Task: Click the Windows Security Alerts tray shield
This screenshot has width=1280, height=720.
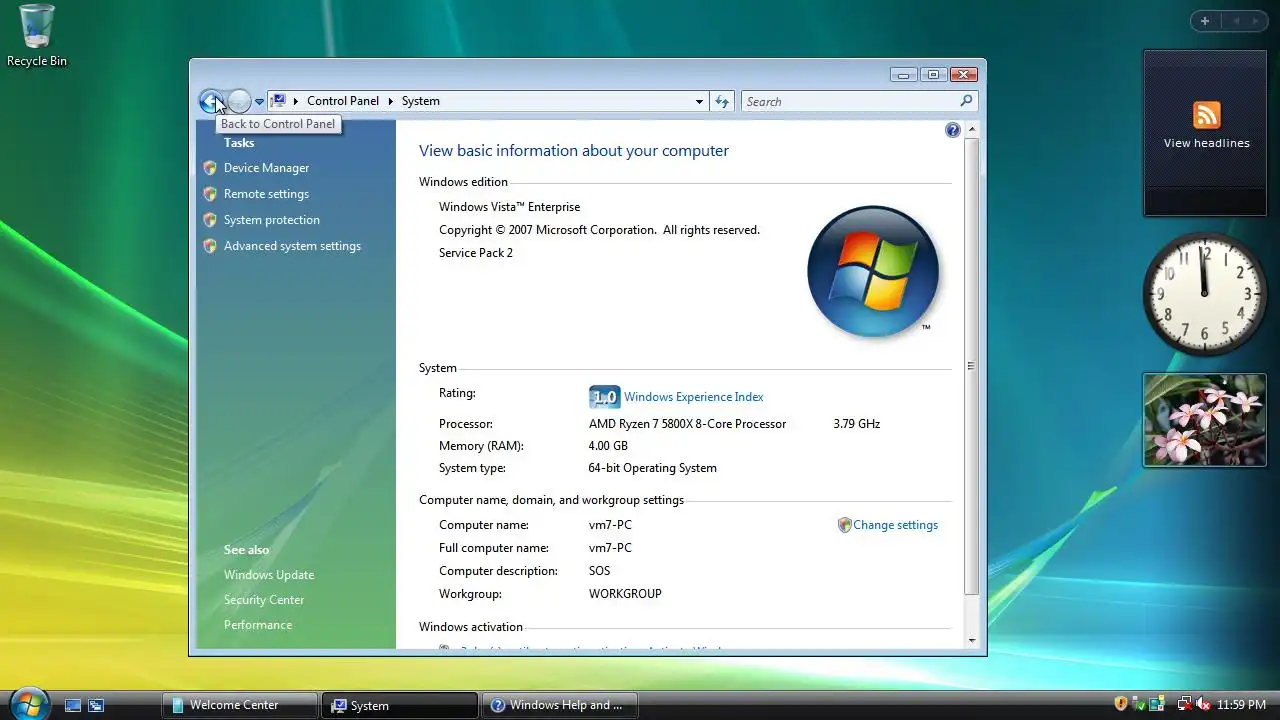Action: [1121, 704]
